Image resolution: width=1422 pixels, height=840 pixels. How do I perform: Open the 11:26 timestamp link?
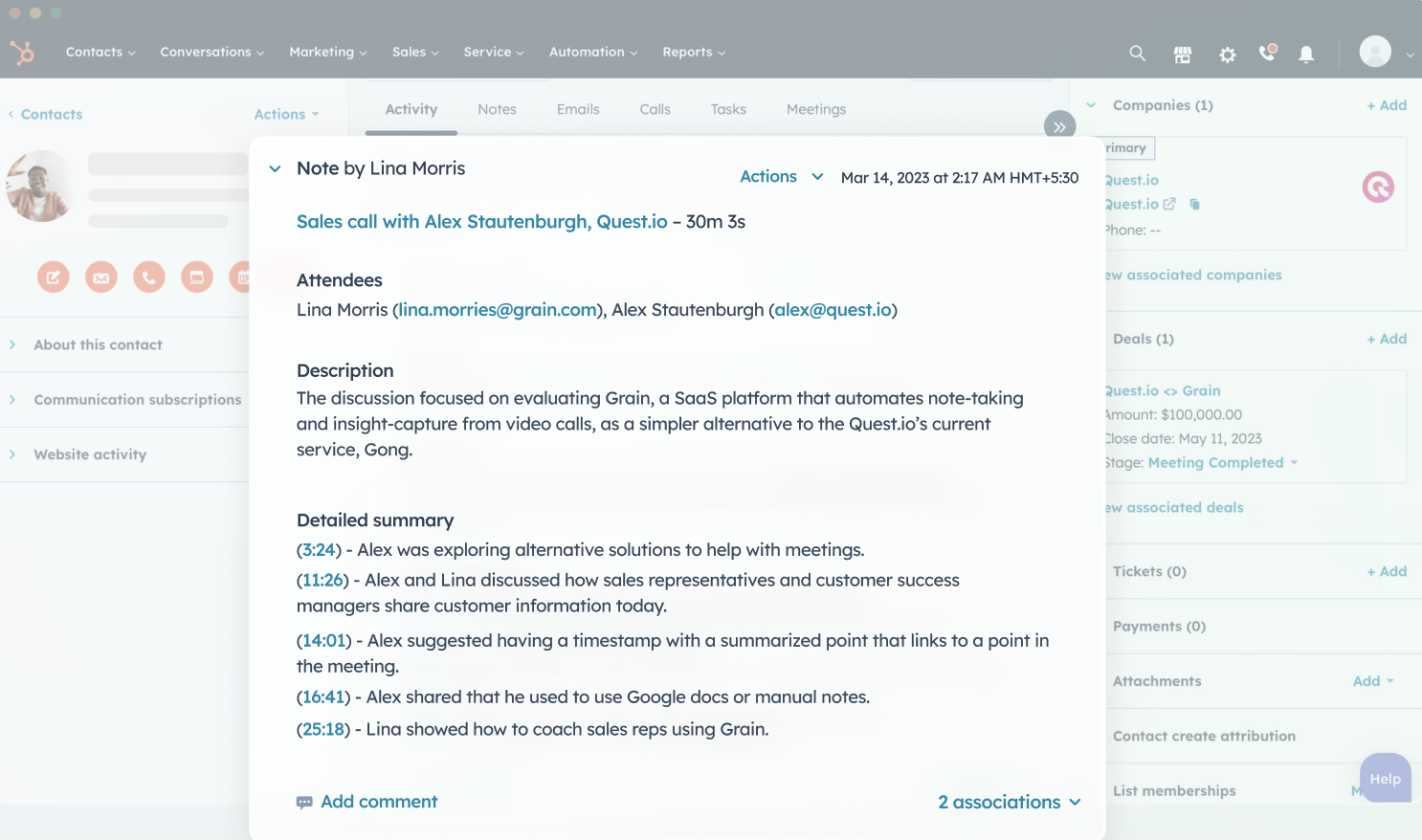click(322, 580)
